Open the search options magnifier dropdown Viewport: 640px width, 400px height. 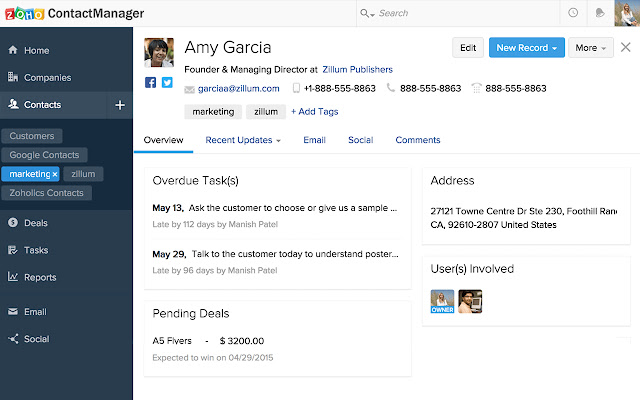(x=367, y=13)
